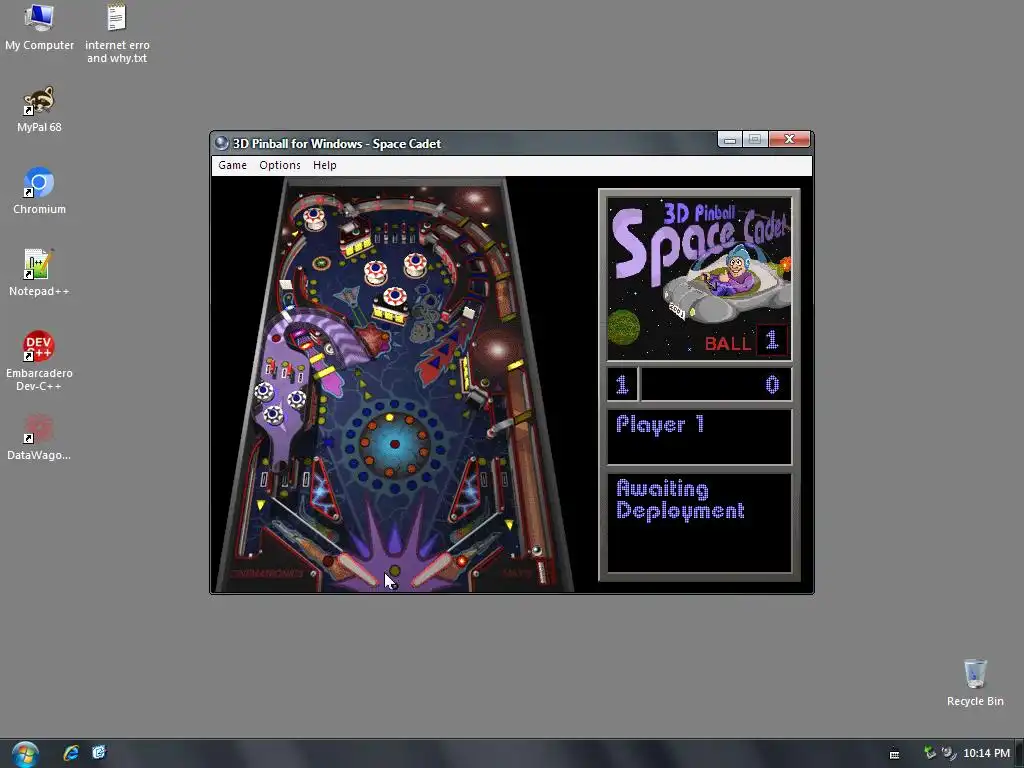Image resolution: width=1024 pixels, height=768 pixels.
Task: Click the 10:14 PM clock
Action: [986, 753]
